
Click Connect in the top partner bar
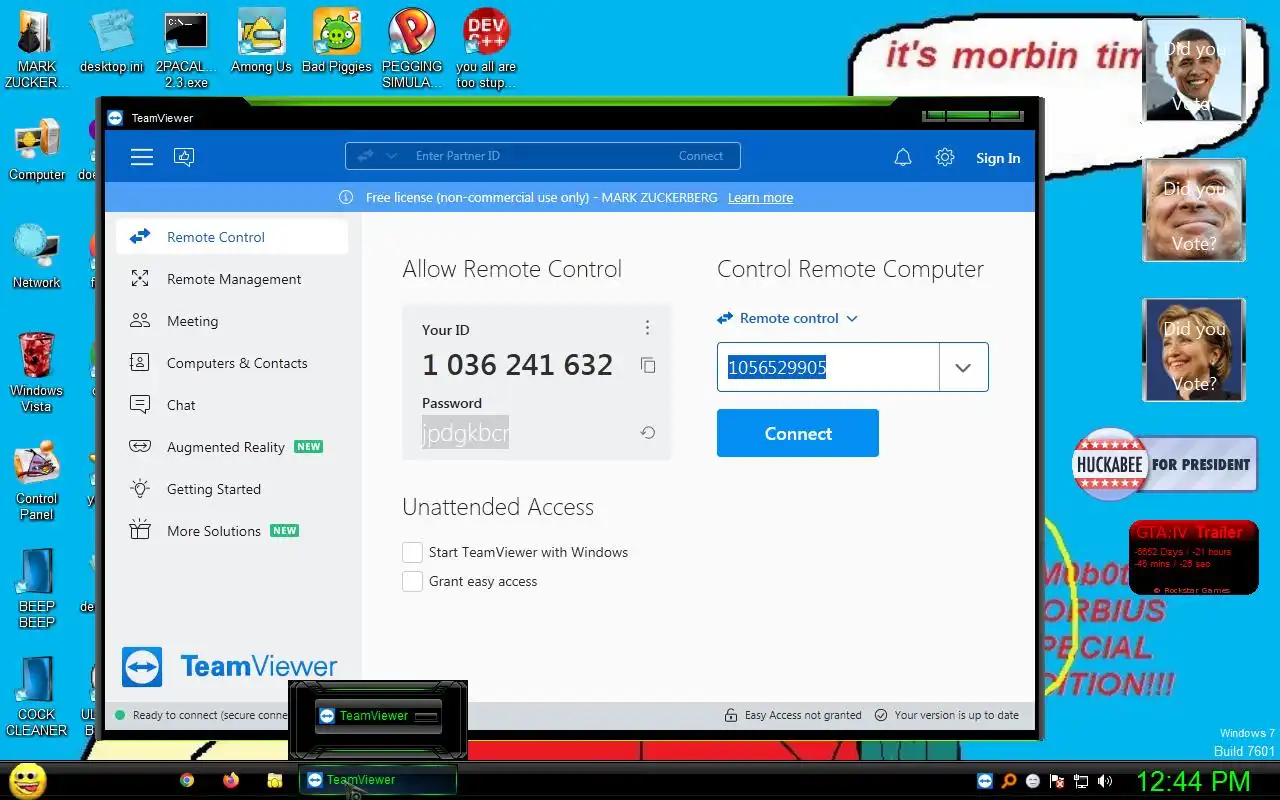coord(700,156)
